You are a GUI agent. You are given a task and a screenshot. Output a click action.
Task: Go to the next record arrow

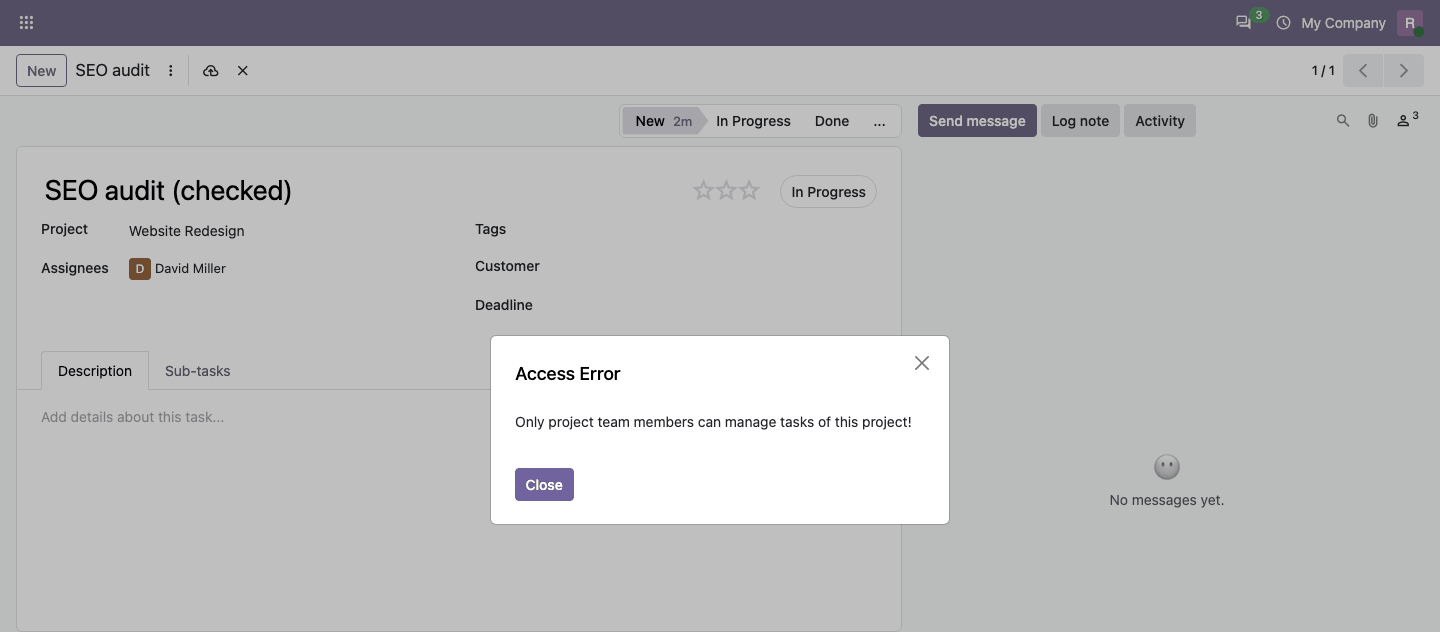pyautogui.click(x=1404, y=71)
